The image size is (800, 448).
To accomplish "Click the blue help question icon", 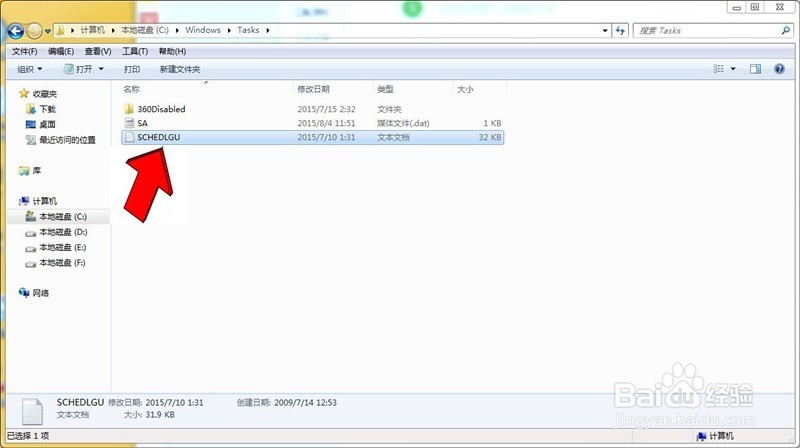I will click(779, 69).
